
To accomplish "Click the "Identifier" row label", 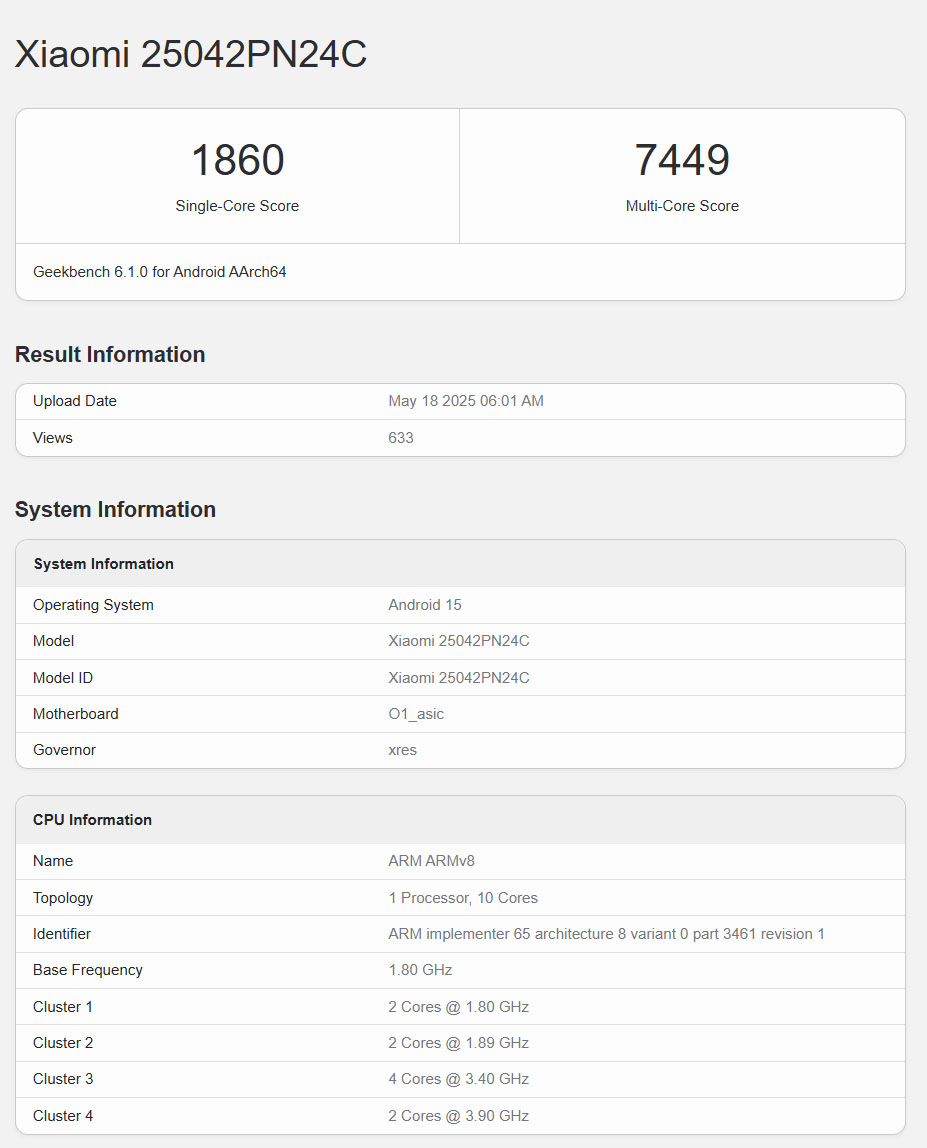I will 62,933.
